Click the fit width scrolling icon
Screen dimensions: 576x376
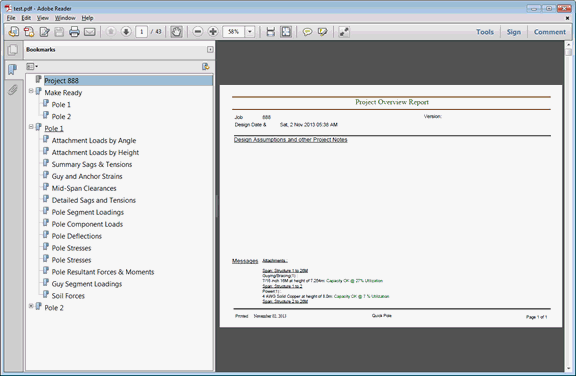click(x=271, y=32)
